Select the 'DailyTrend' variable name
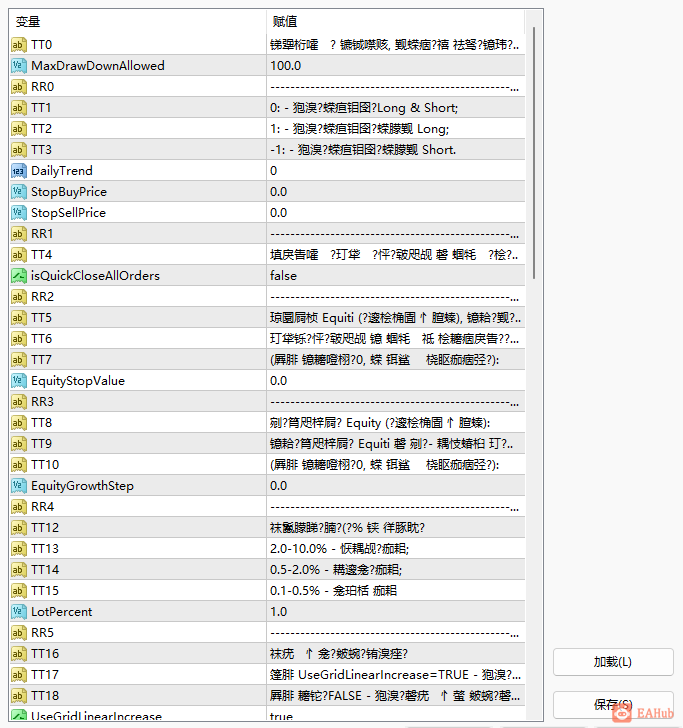 click(62, 171)
